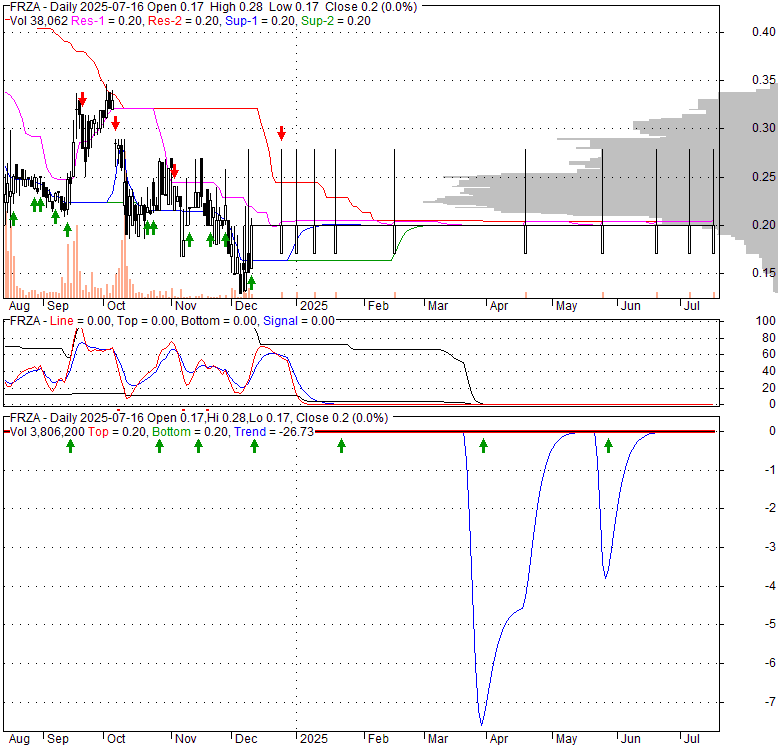Click the red down arrow near early November

(x=174, y=171)
